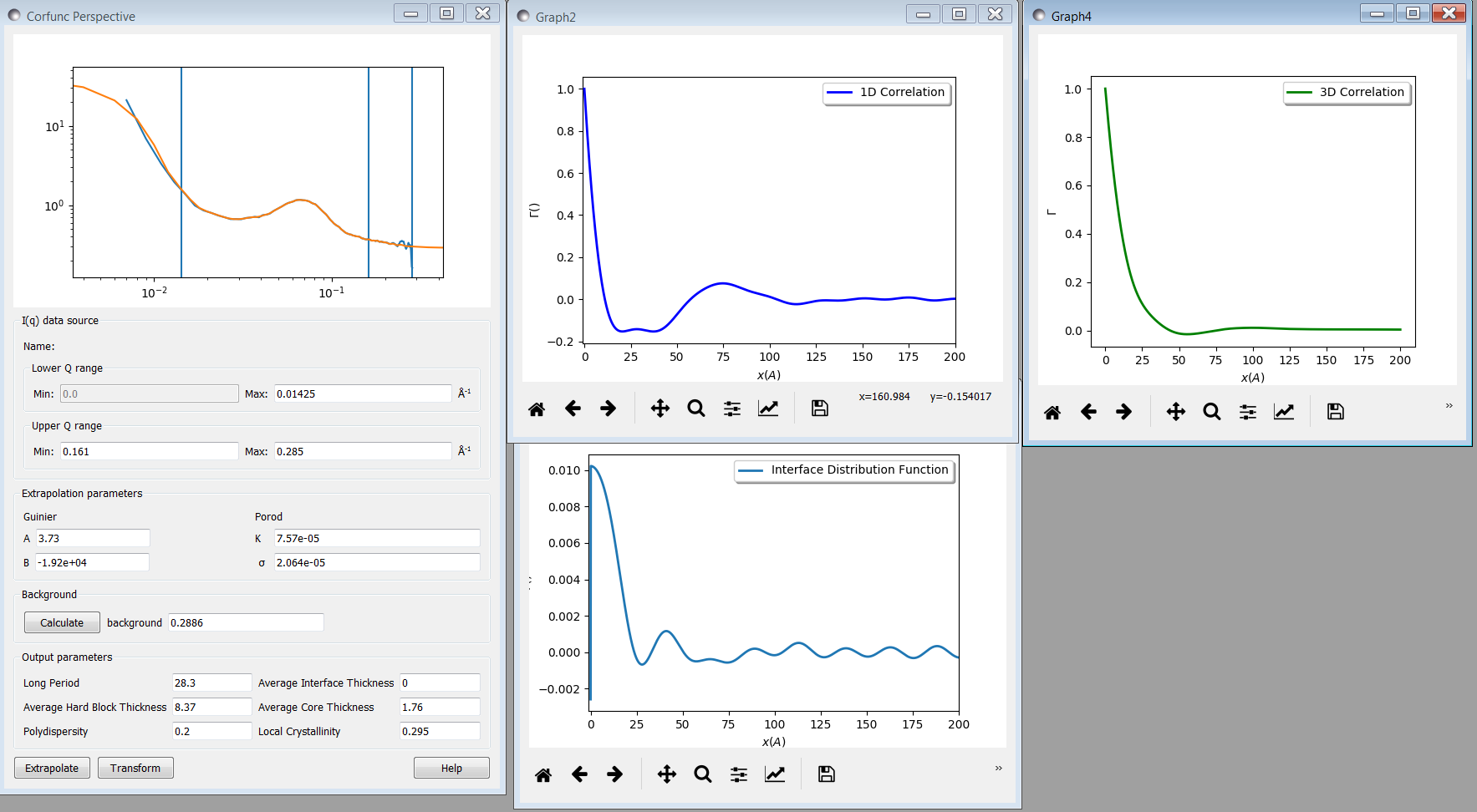Click the Extrapolate button
Image resolution: width=1477 pixels, height=812 pixels.
52,768
